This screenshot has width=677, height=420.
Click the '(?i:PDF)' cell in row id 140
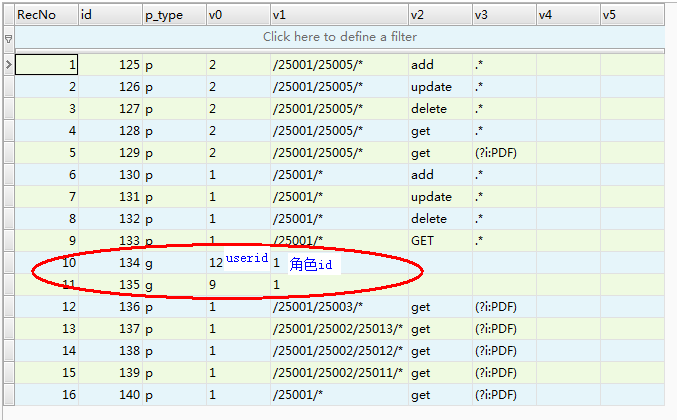tap(504, 395)
